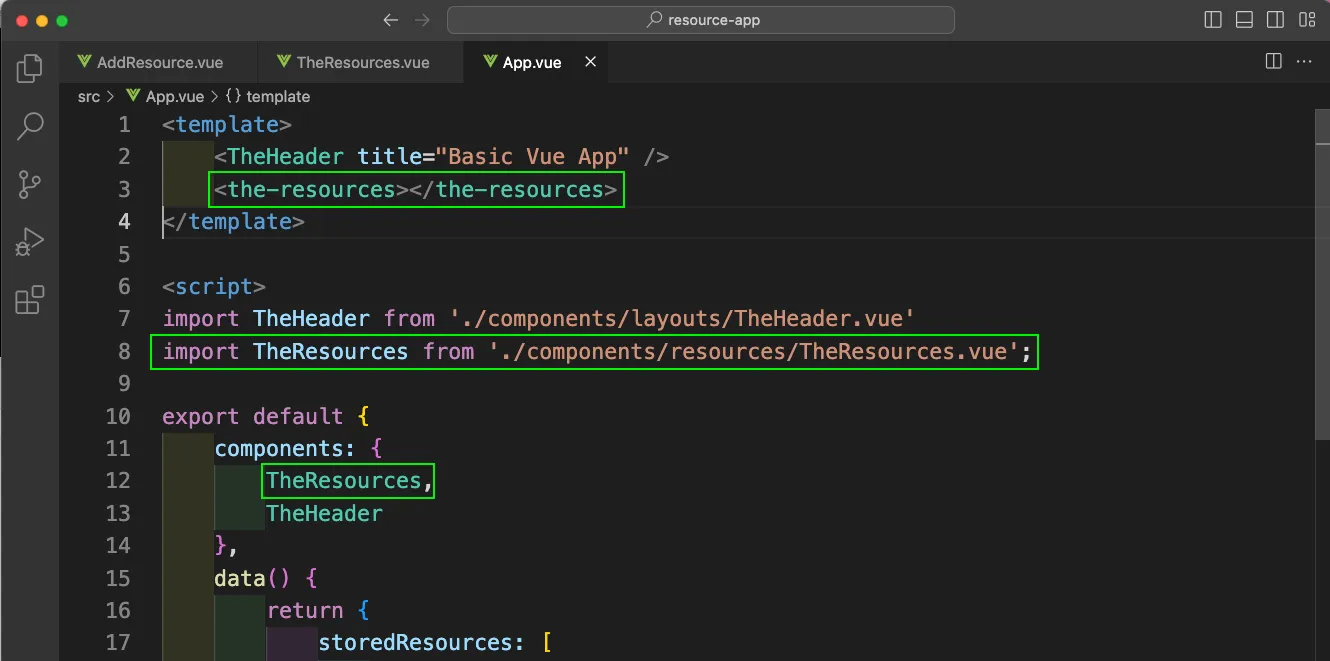Open the editor More Actions ellipsis menu
1330x661 pixels.
tap(1304, 62)
